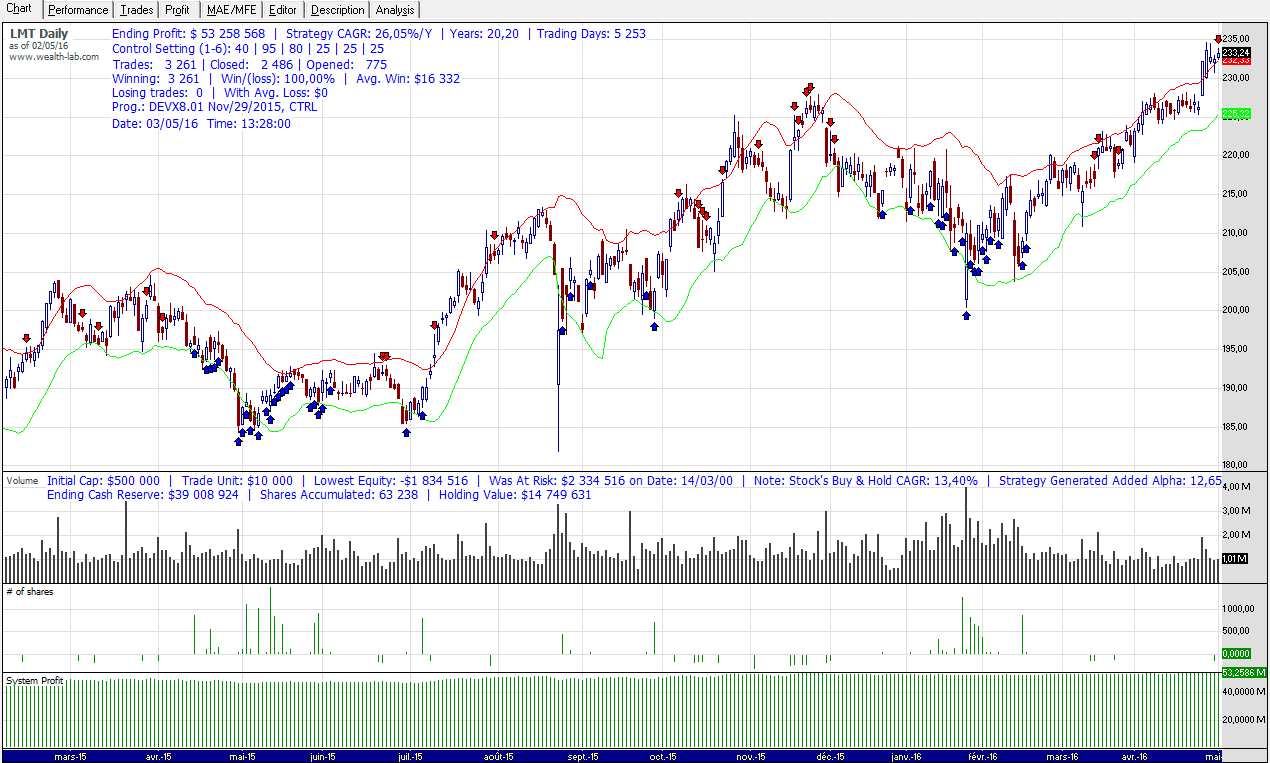Open the MAE/MFE tab
Viewport: 1270px width, 763px height.
pos(231,10)
